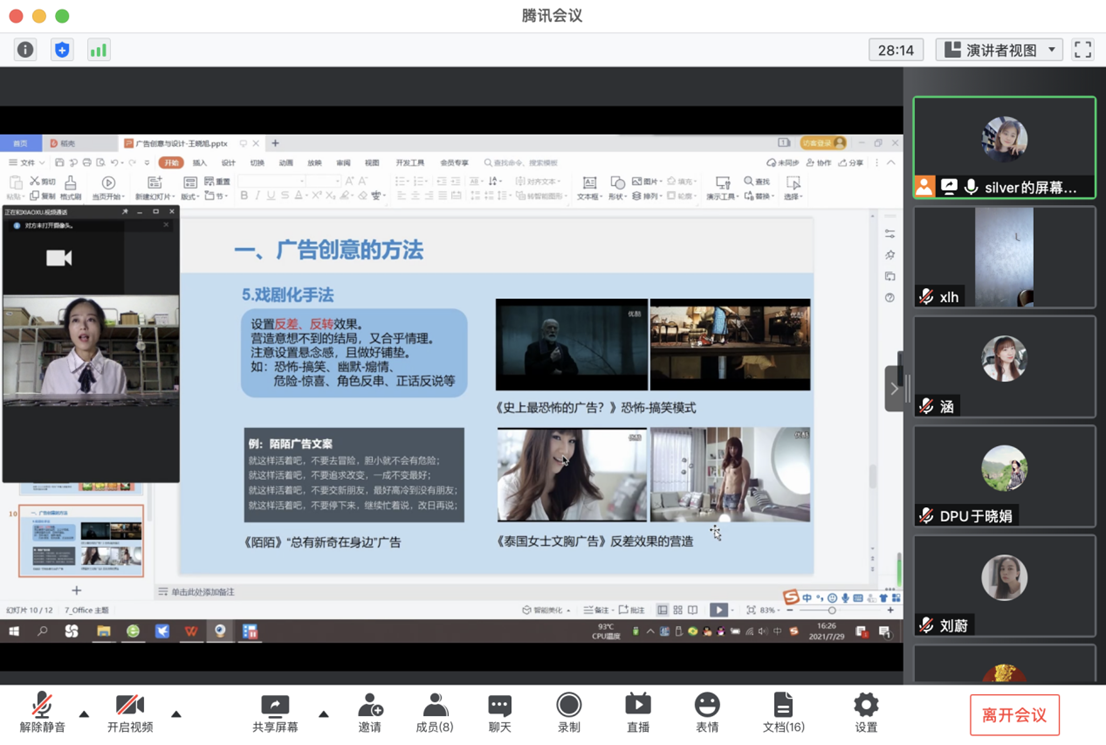1106x745 pixels.
Task: Switch WPS to normal view in status bar
Action: 662,610
